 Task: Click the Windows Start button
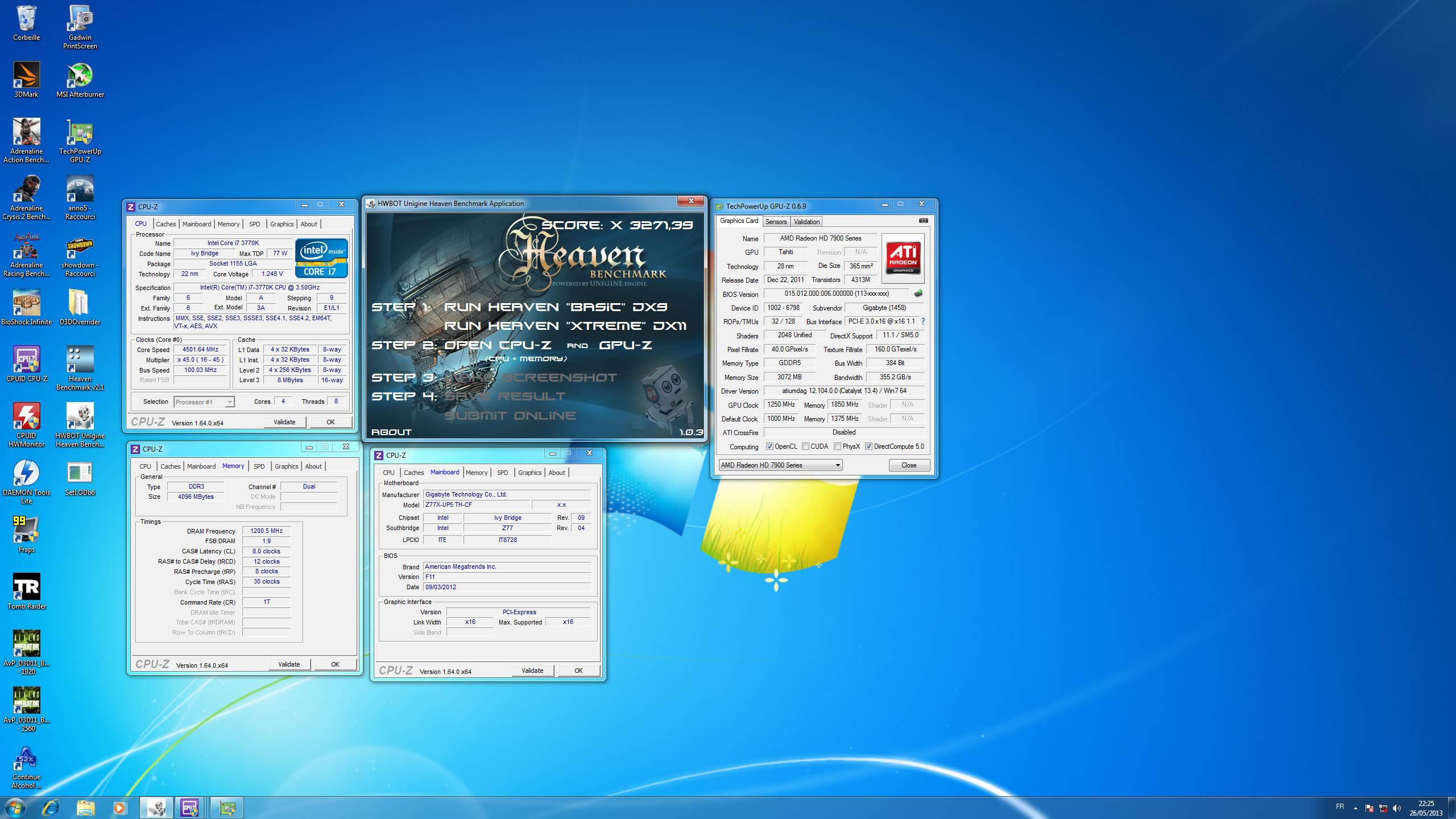pyautogui.click(x=15, y=808)
